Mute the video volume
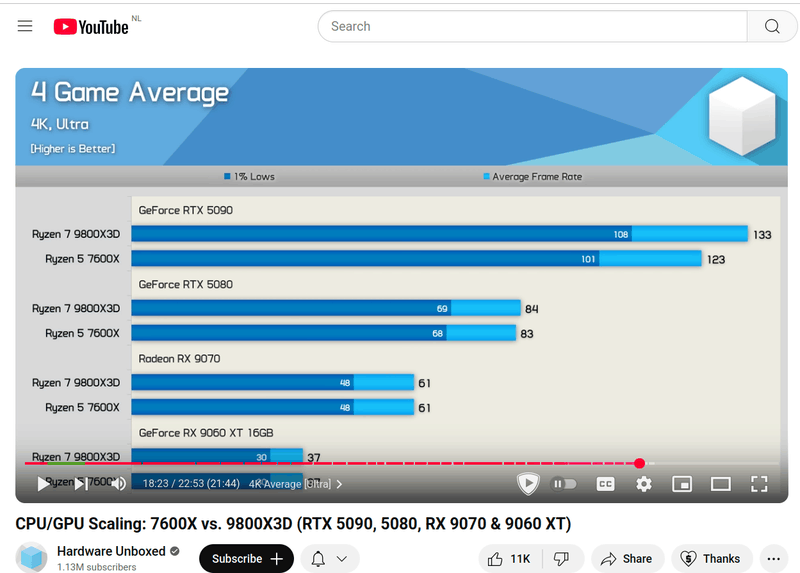This screenshot has width=800, height=573. [118, 484]
